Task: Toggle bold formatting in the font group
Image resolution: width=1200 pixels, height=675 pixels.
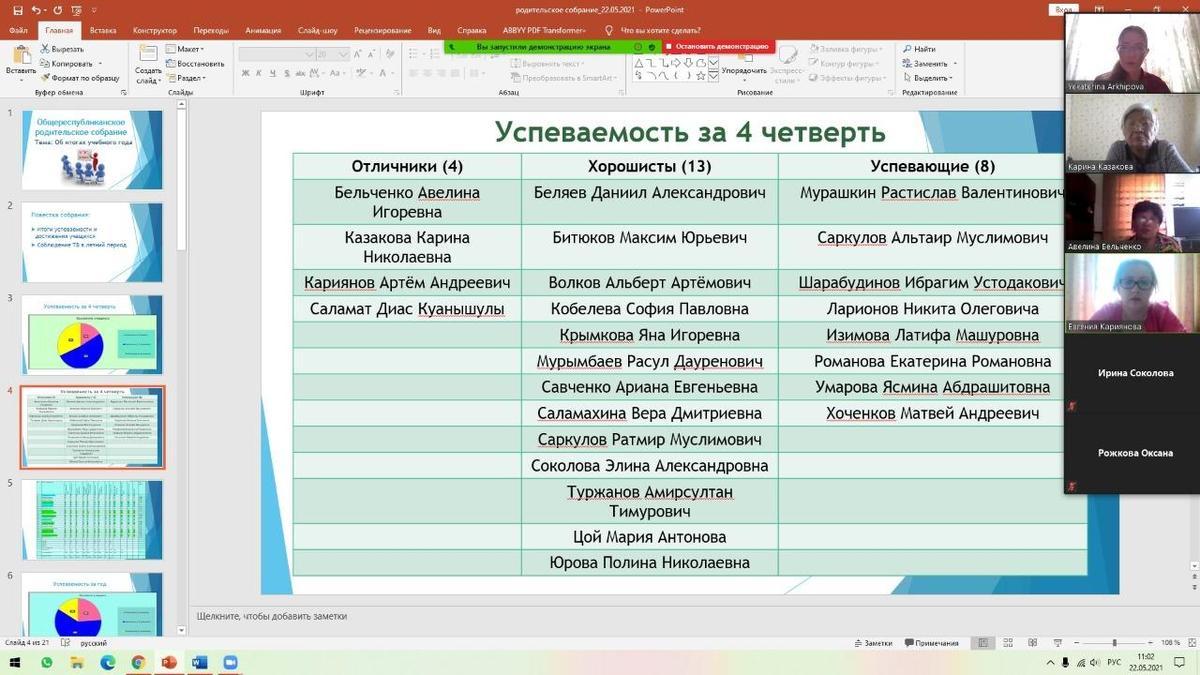Action: pos(245,73)
